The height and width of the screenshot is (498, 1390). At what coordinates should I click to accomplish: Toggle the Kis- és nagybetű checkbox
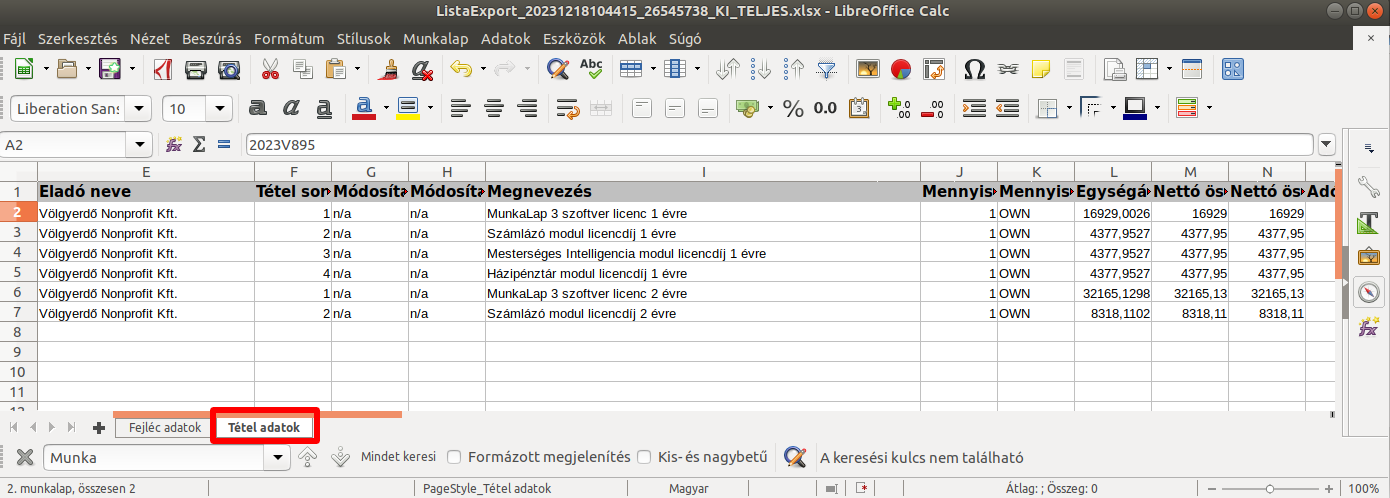point(644,457)
